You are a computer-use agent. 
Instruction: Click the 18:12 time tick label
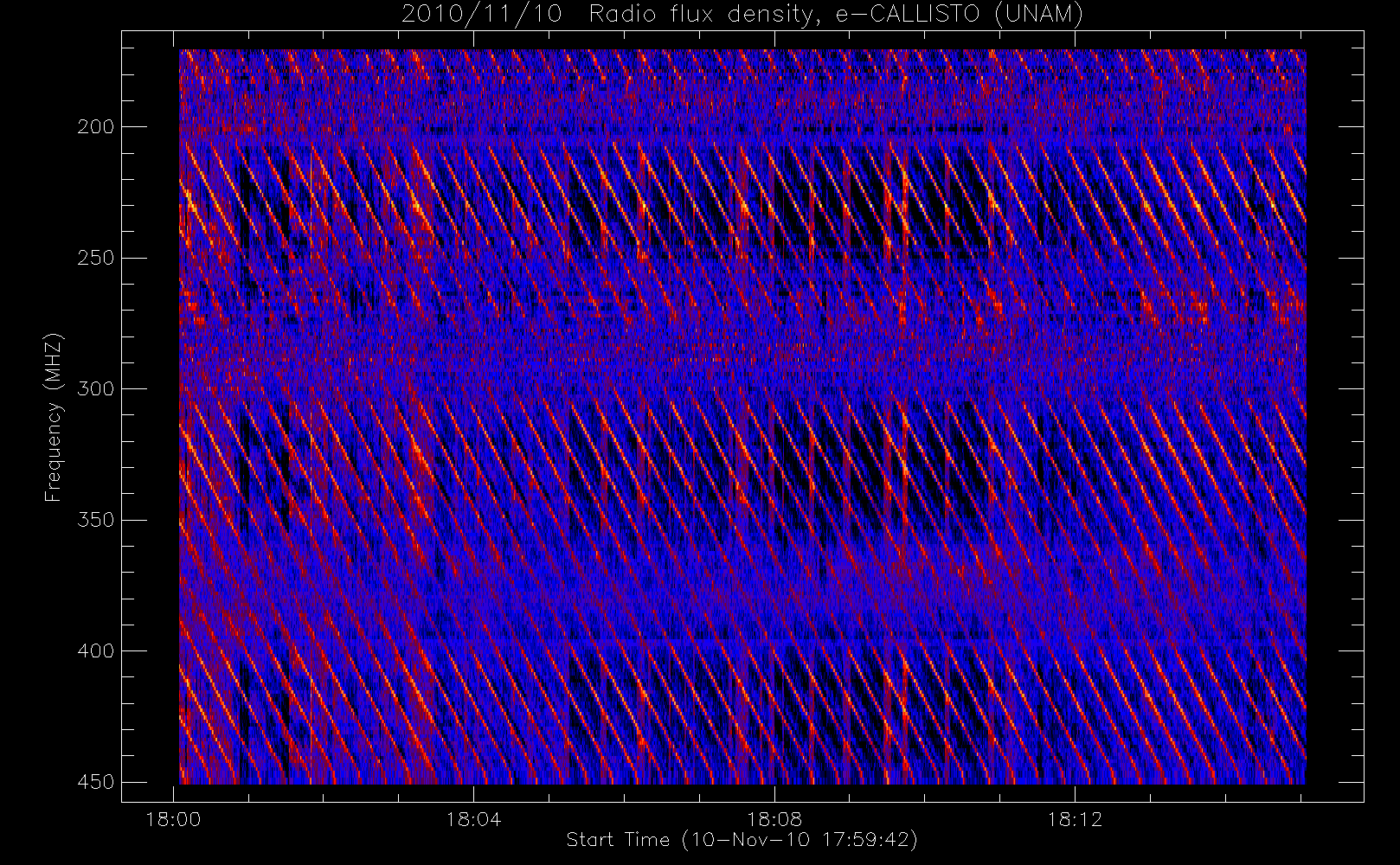click(1075, 819)
